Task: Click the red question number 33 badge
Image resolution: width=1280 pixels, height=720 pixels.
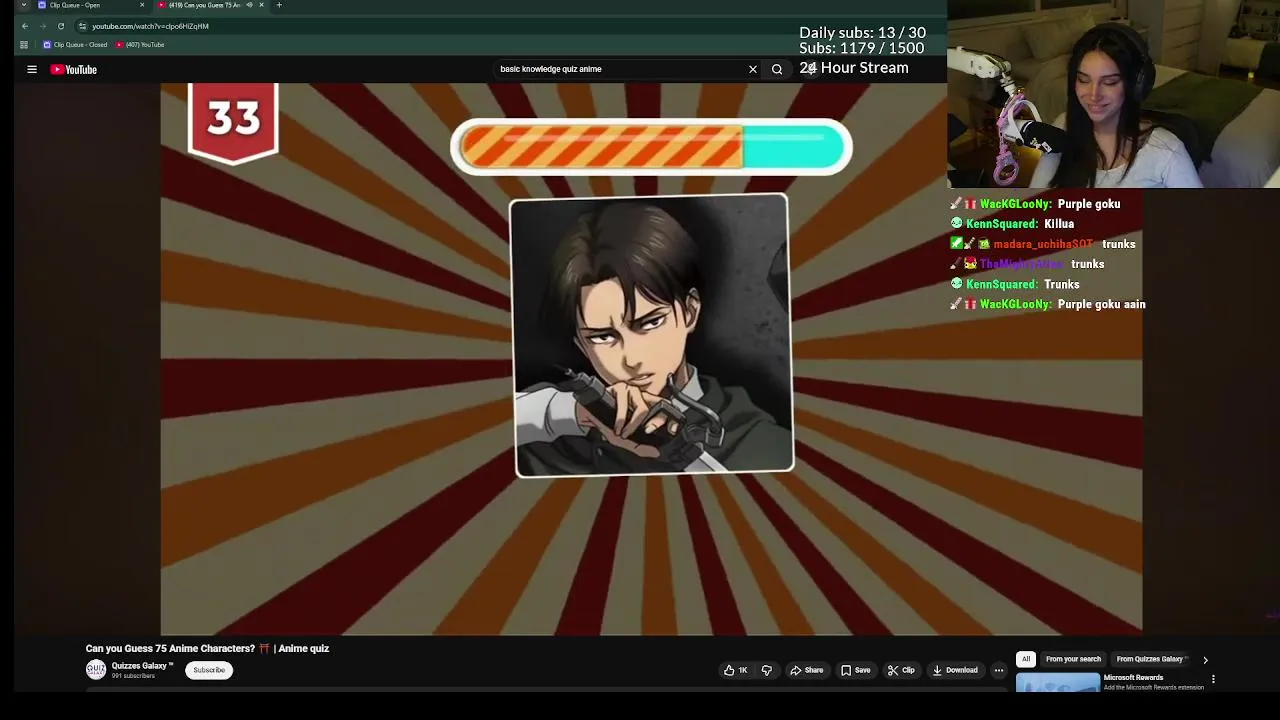Action: tap(233, 123)
